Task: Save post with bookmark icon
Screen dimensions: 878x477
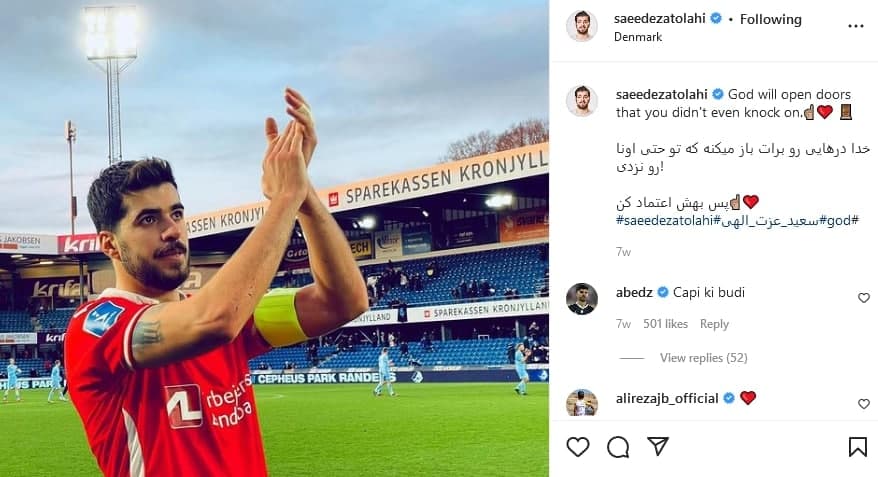Action: [857, 447]
